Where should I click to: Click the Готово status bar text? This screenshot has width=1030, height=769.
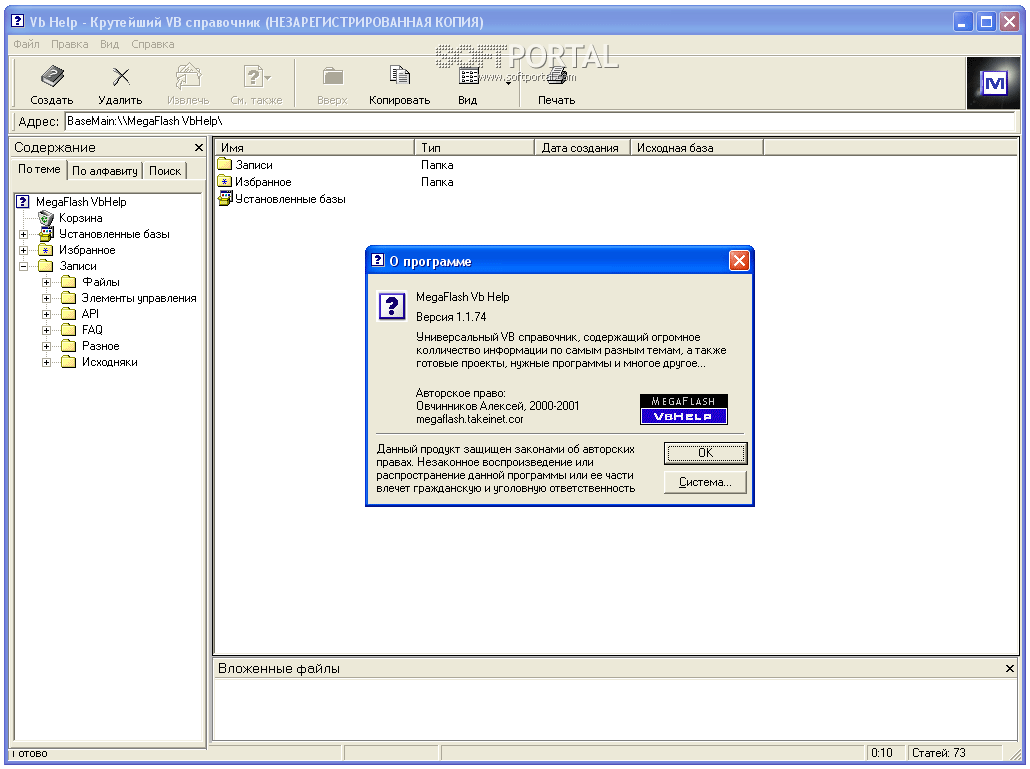point(30,753)
